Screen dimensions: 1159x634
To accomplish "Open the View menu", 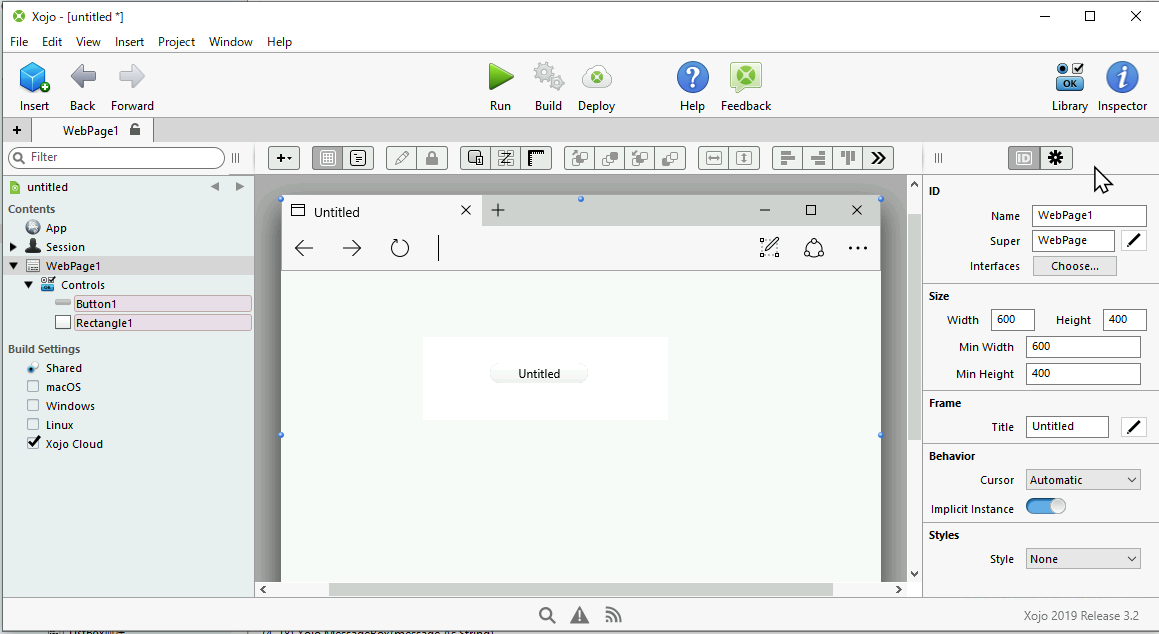I will pos(88,42).
